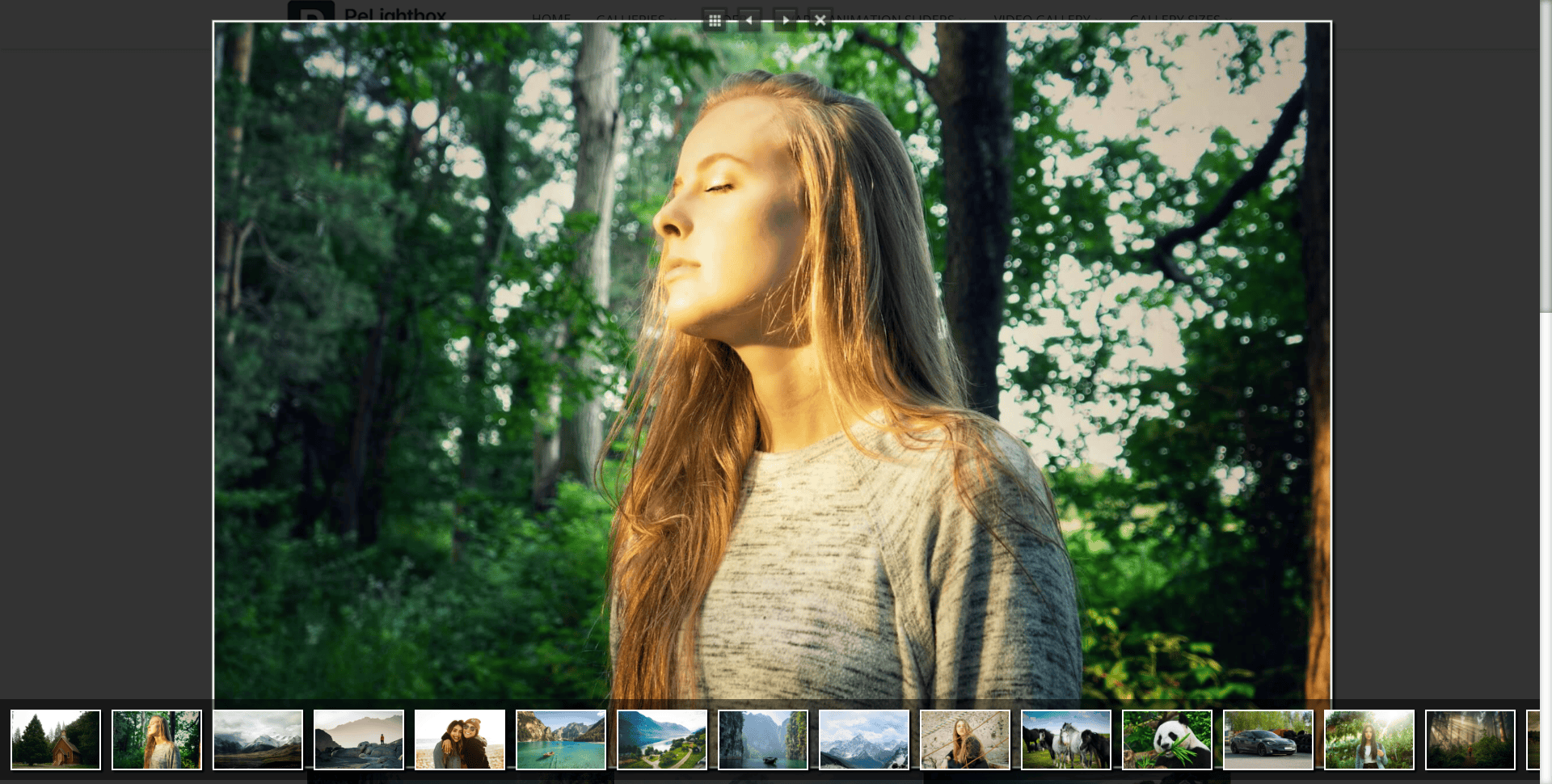Show the sunbeam forest thumbnail
The height and width of the screenshot is (784, 1552).
[1470, 740]
